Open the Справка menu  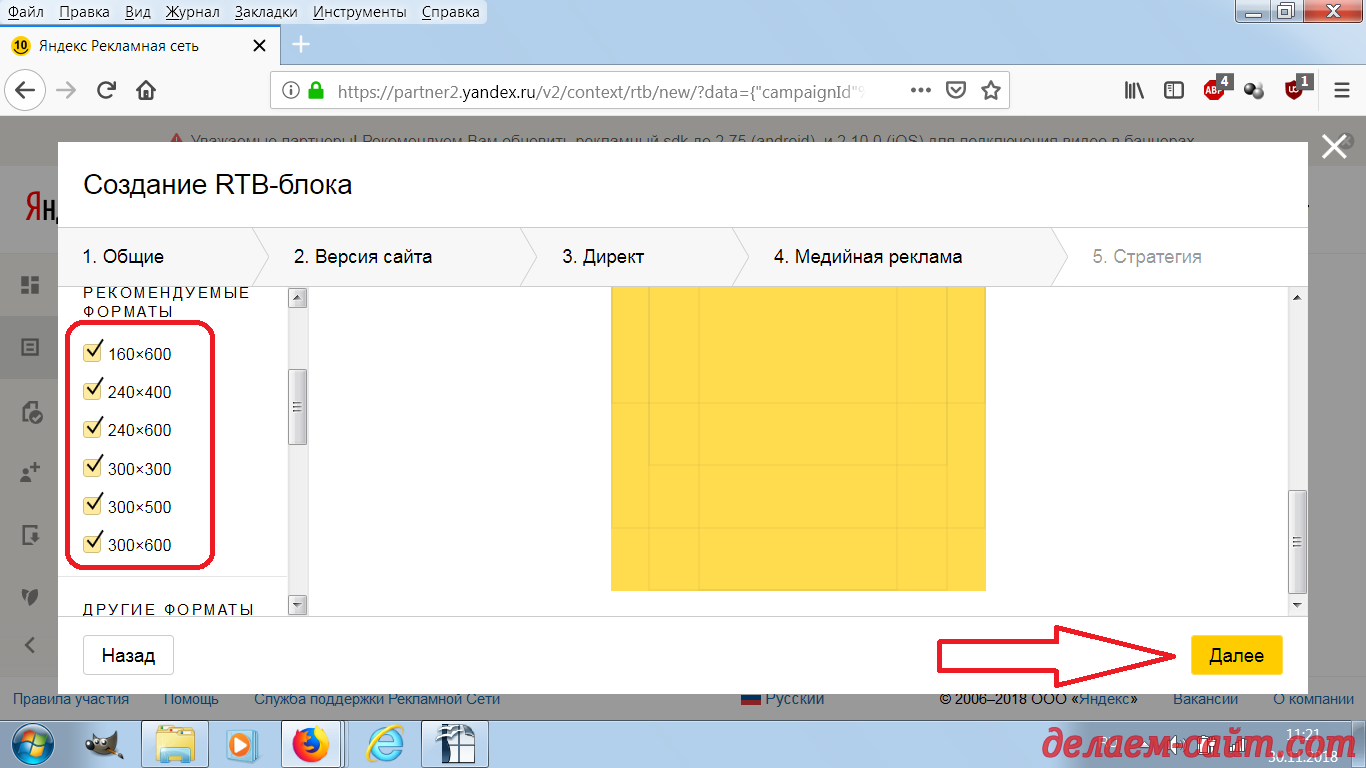(x=450, y=12)
